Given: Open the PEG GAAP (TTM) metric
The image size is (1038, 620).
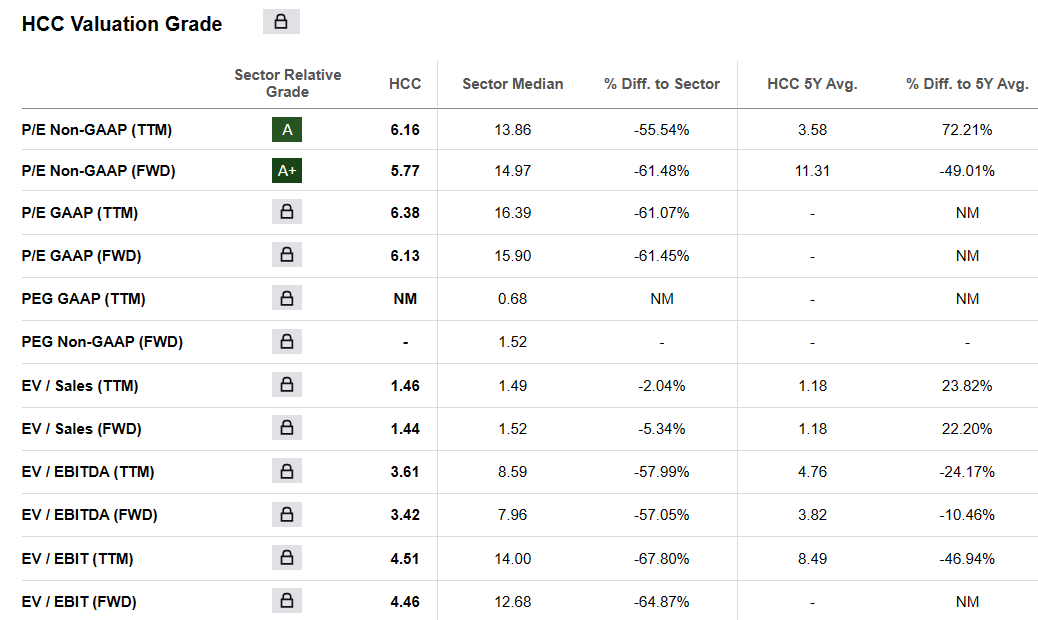Looking at the screenshot, I should coord(83,299).
